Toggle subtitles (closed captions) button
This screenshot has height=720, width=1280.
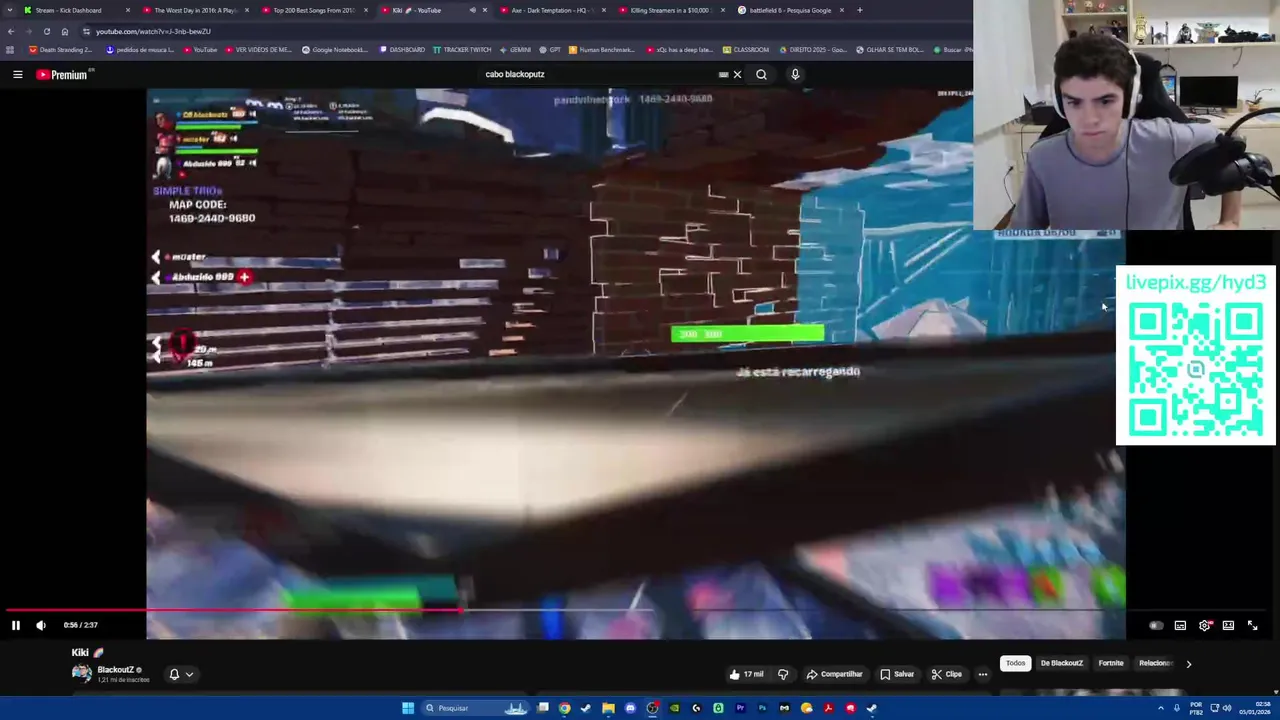(x=1180, y=625)
